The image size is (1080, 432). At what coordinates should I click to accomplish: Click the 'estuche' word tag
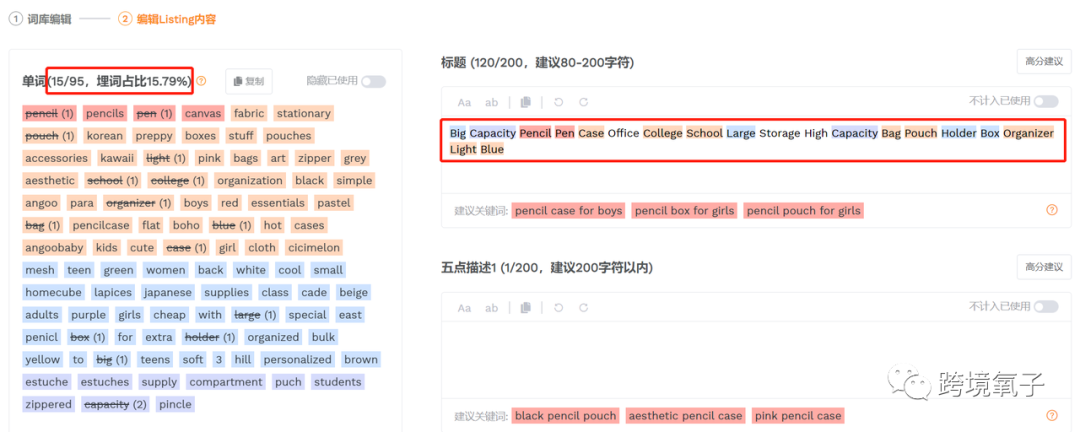point(47,382)
